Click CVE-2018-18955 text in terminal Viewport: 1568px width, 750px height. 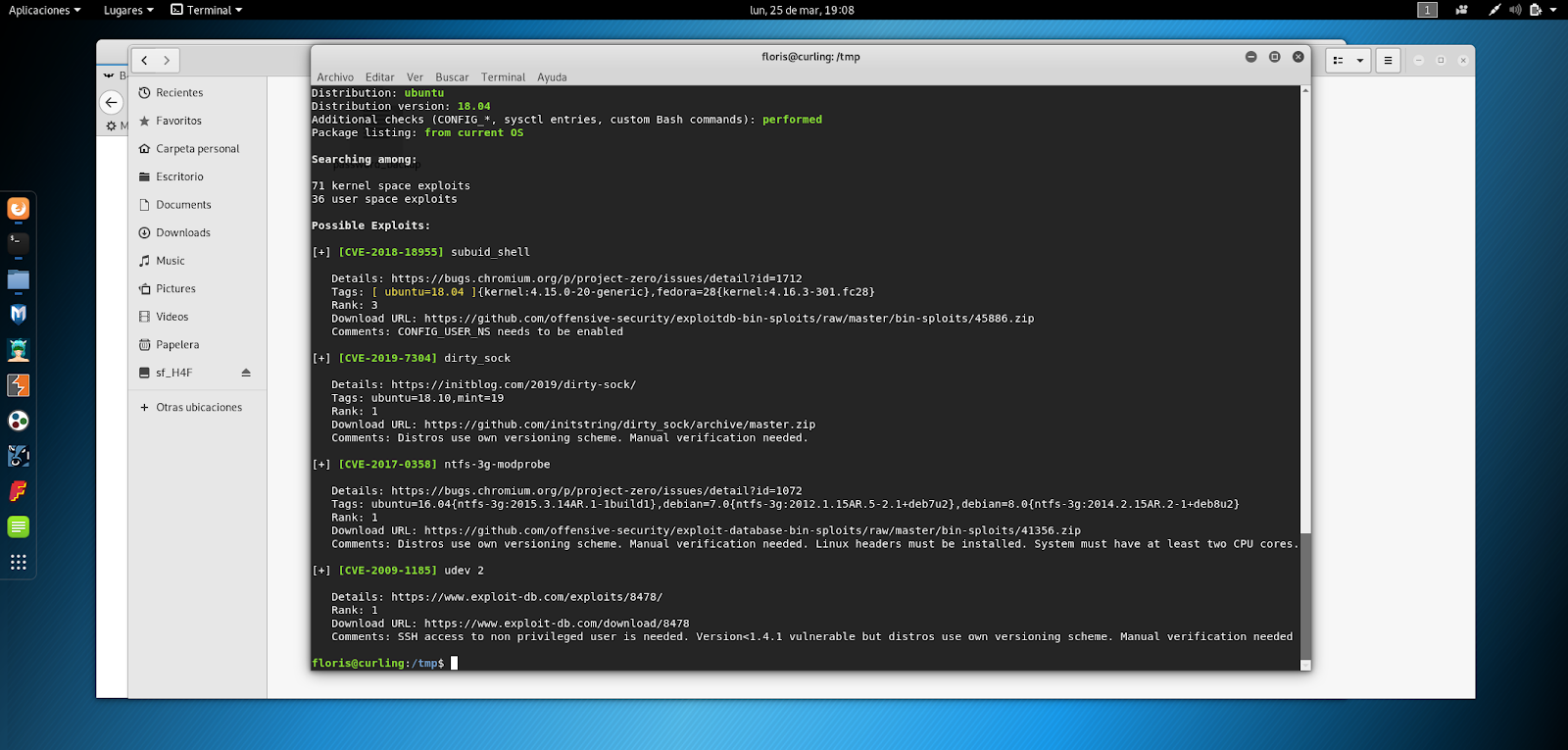pos(391,252)
